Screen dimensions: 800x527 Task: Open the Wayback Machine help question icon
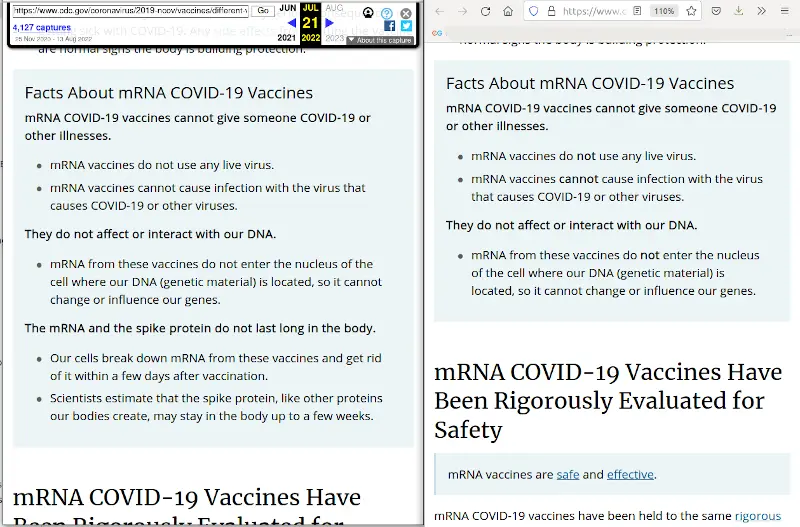click(x=387, y=13)
